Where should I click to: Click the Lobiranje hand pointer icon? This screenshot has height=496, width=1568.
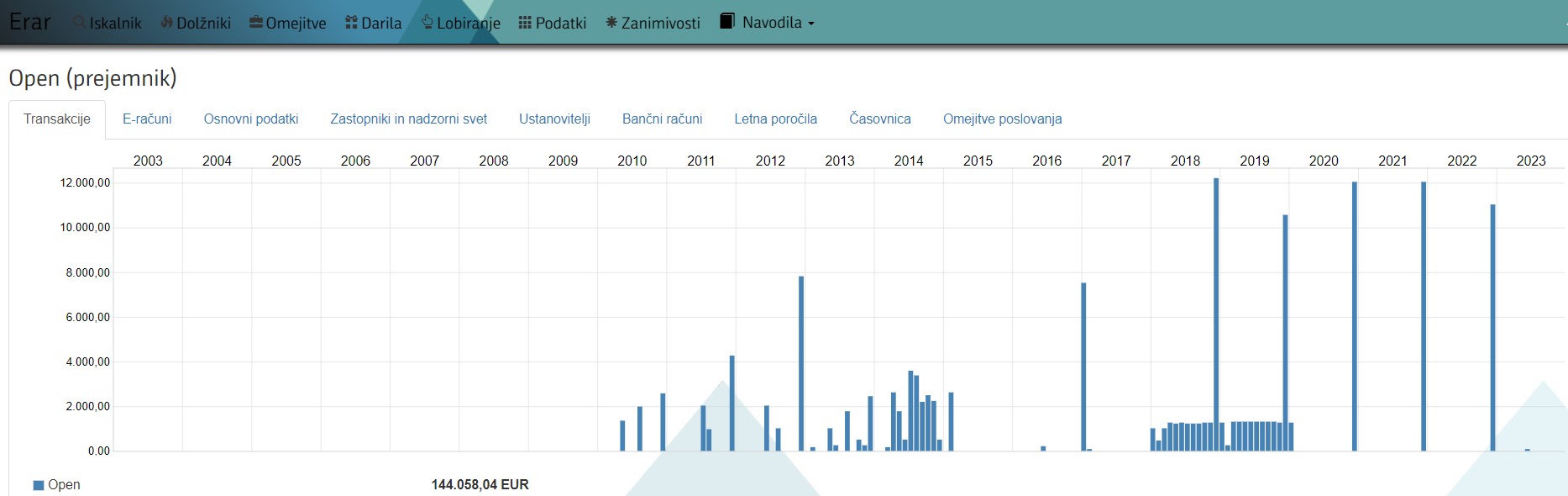427,22
